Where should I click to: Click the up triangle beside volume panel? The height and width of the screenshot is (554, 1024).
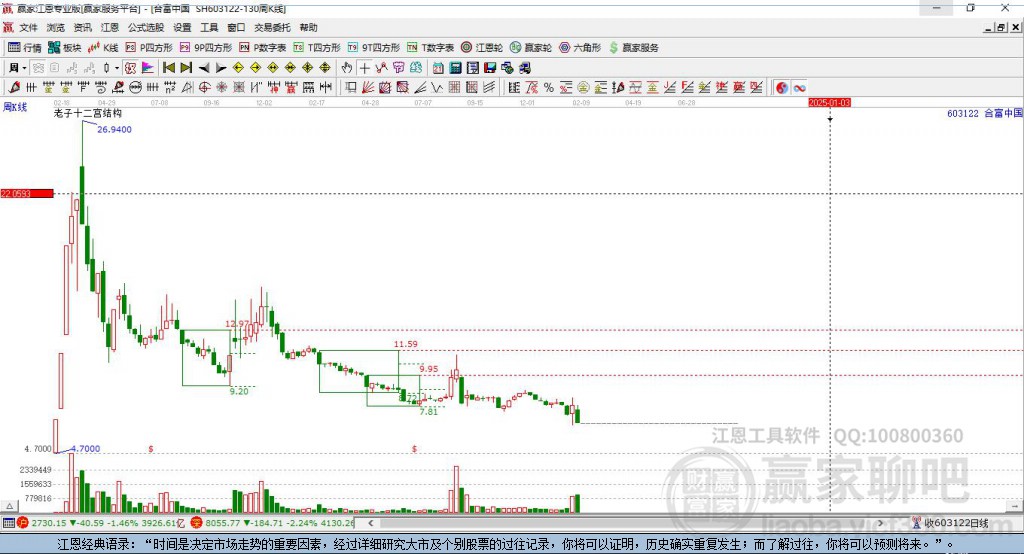pos(9,506)
